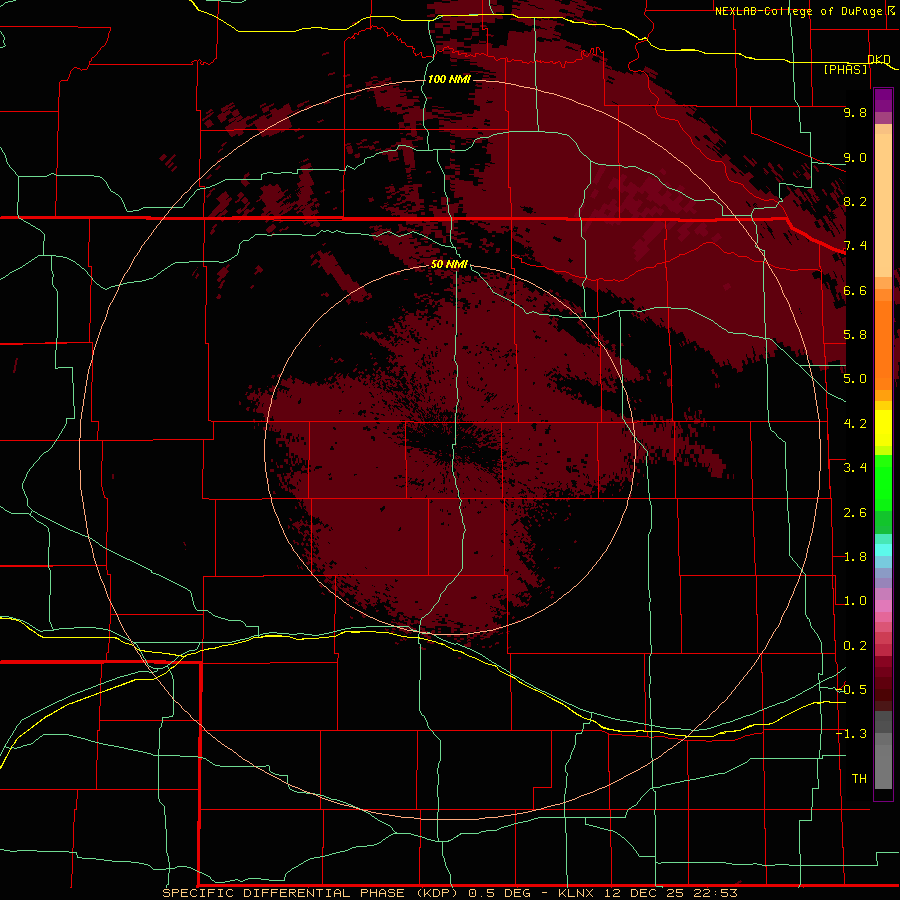Click the 8.2 value on color scale
900x900 pixels.
coord(855,201)
